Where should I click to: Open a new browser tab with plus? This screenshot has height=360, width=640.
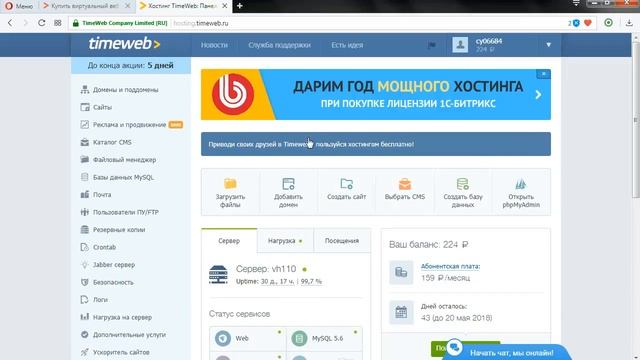pyautogui.click(x=240, y=6)
